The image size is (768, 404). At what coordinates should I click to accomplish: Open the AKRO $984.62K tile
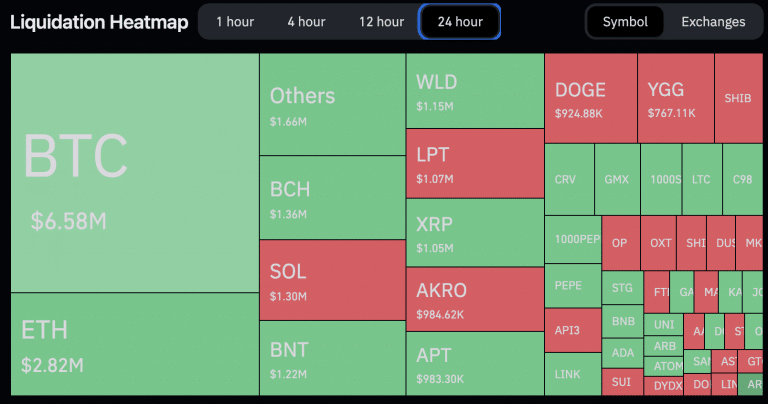[475, 299]
